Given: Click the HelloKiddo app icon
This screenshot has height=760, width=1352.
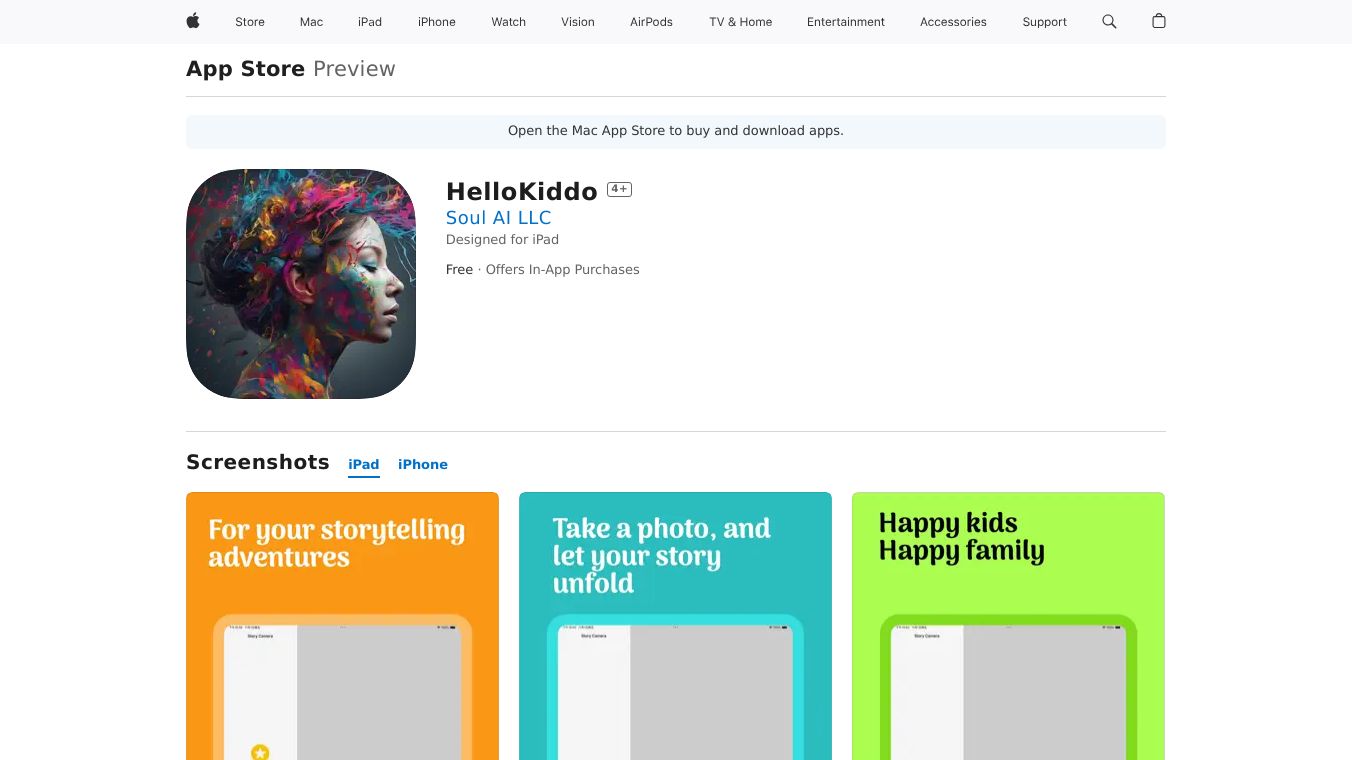Looking at the screenshot, I should 301,284.
